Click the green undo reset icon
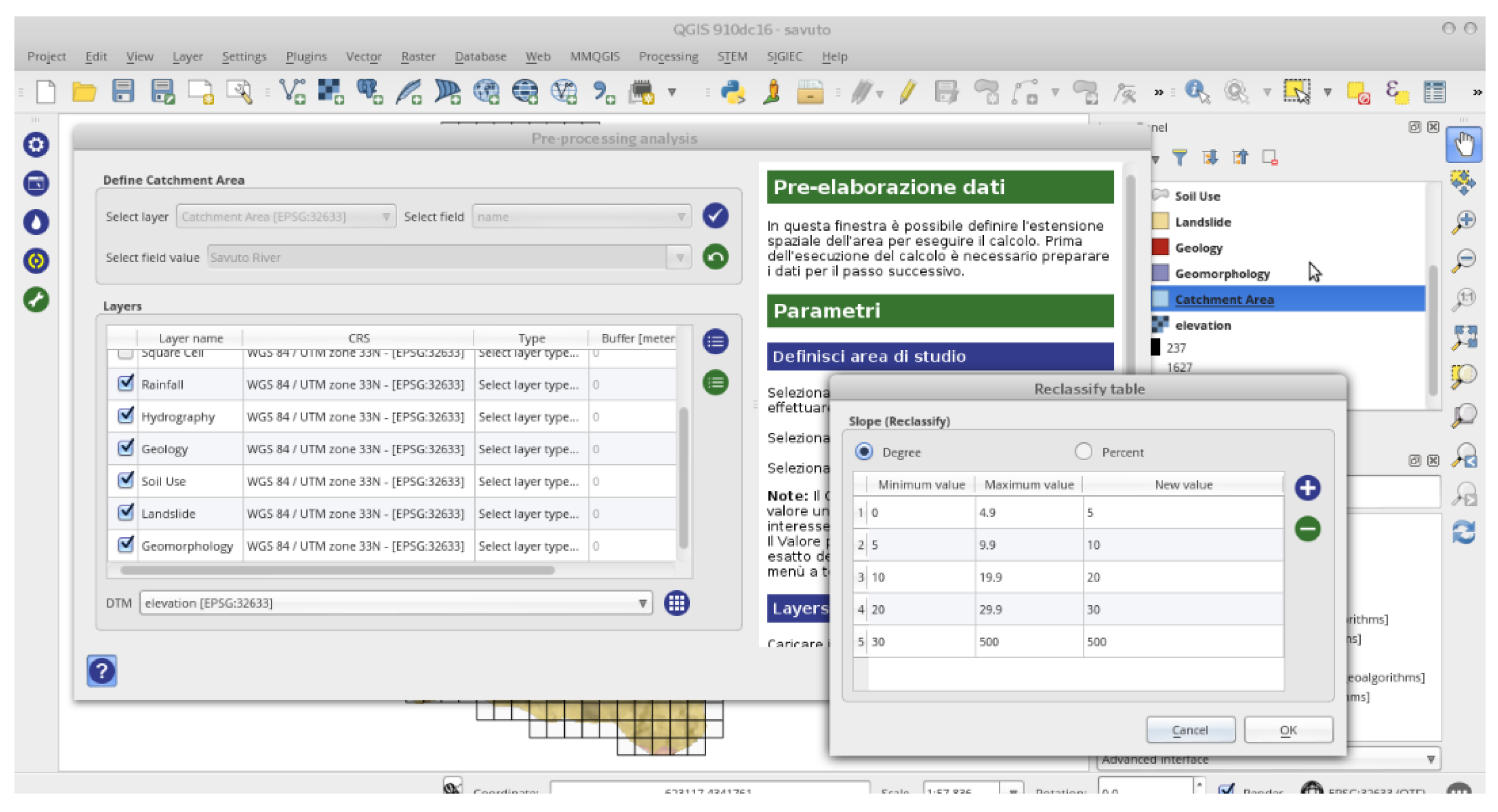 tap(715, 257)
